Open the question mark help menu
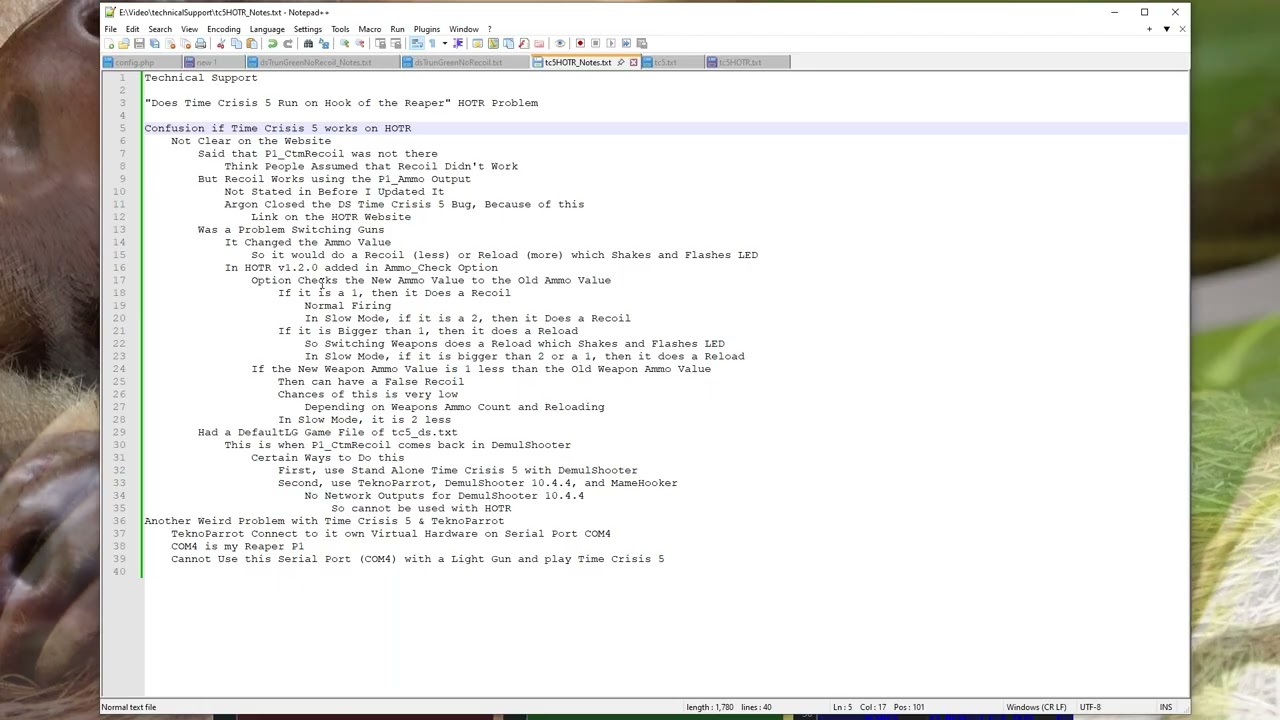The width and height of the screenshot is (1280, 720). tap(489, 29)
